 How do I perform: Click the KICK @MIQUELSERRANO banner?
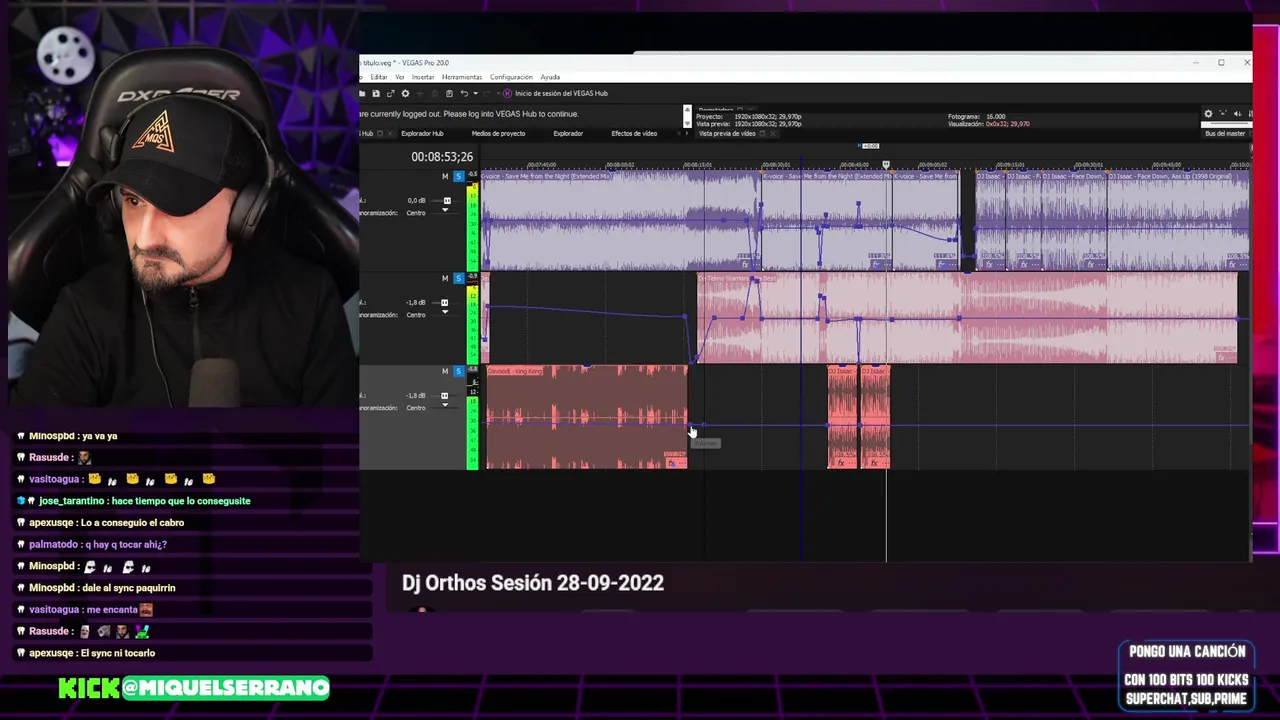(194, 687)
